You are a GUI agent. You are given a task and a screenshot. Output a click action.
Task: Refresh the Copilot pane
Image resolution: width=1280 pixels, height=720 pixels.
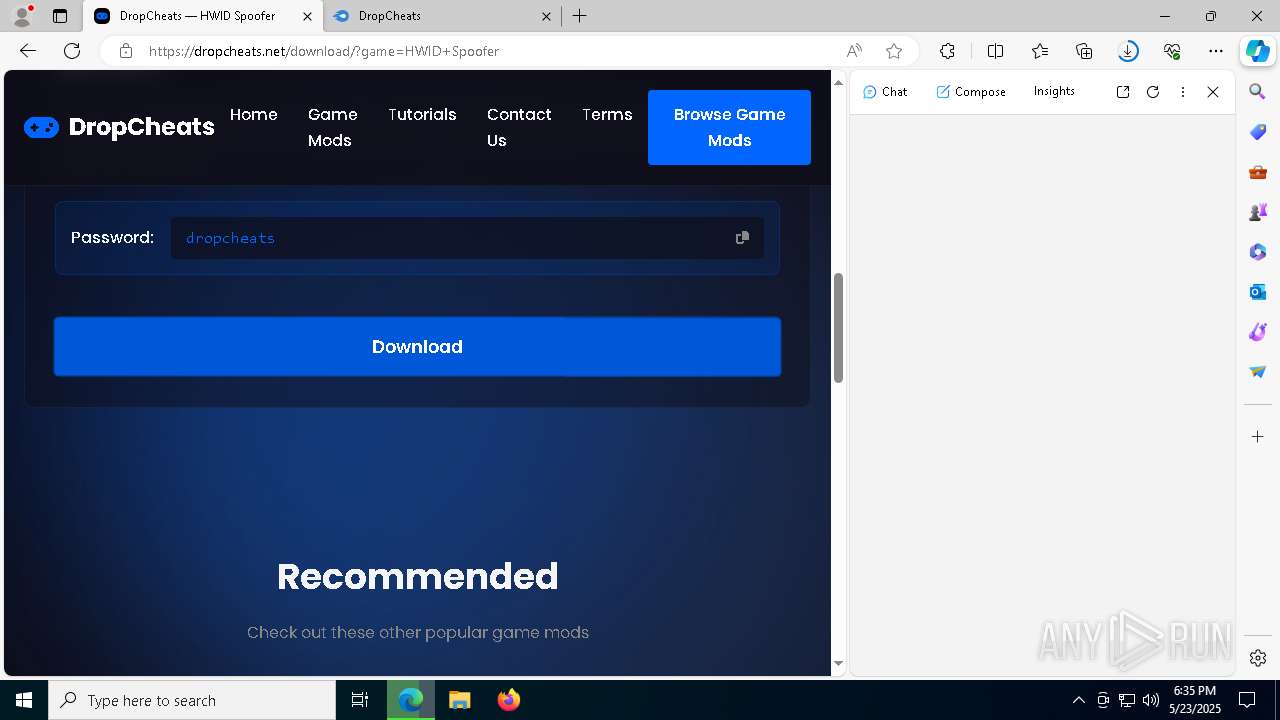(x=1153, y=92)
